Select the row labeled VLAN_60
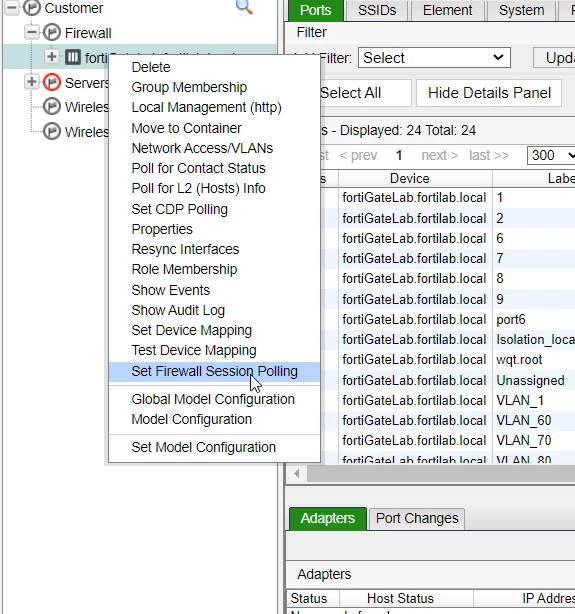The image size is (575, 614). [447, 421]
